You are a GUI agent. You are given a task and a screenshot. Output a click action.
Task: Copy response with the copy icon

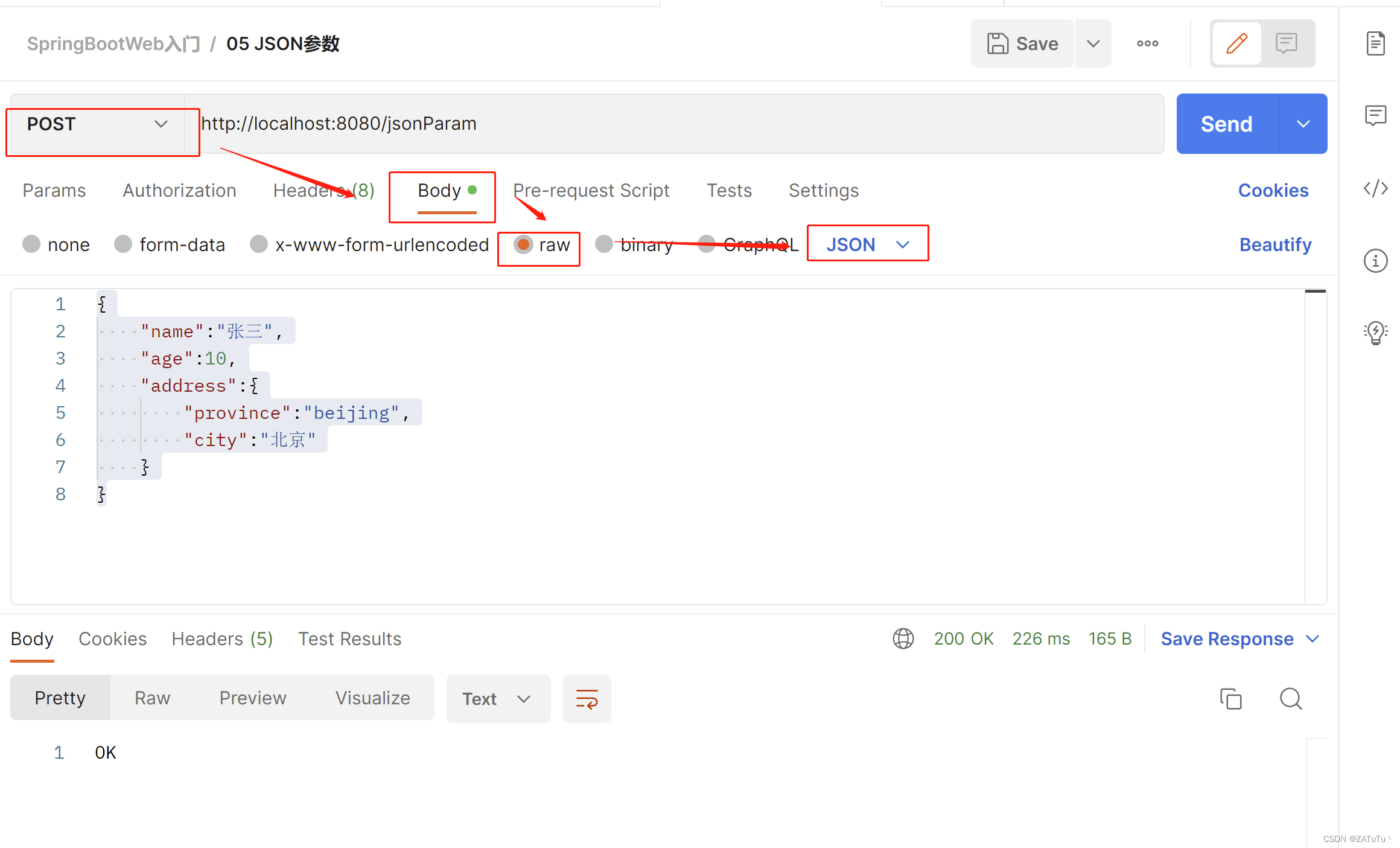pyautogui.click(x=1230, y=698)
